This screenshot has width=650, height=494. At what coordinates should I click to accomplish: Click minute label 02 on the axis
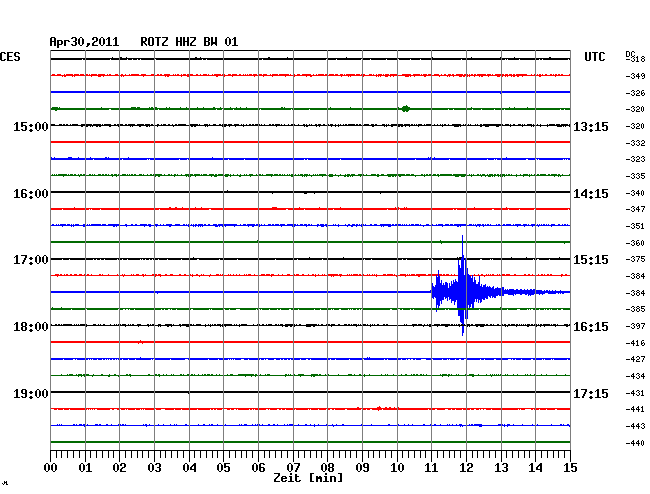tap(119, 468)
